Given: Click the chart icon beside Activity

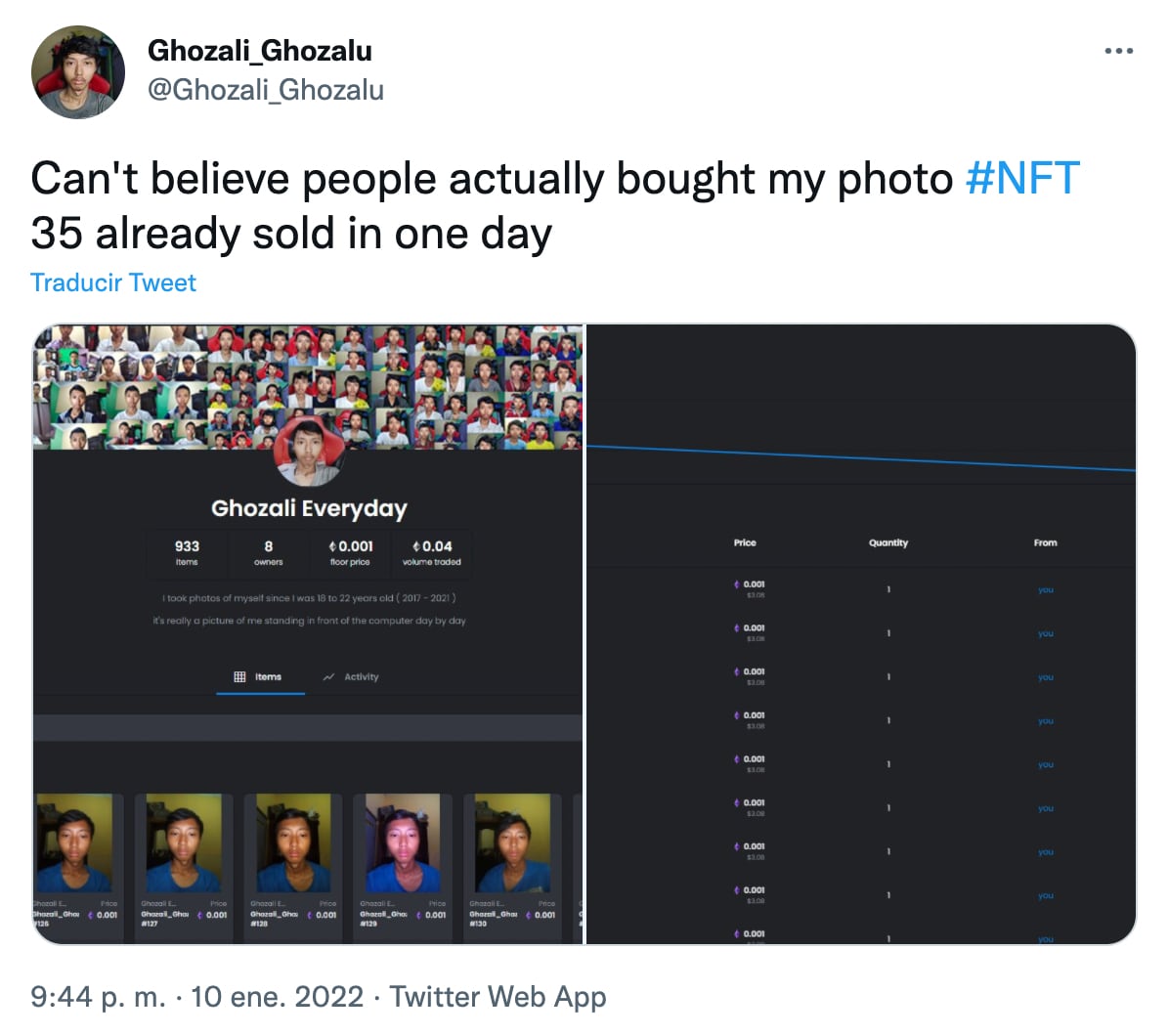Looking at the screenshot, I should (x=329, y=676).
